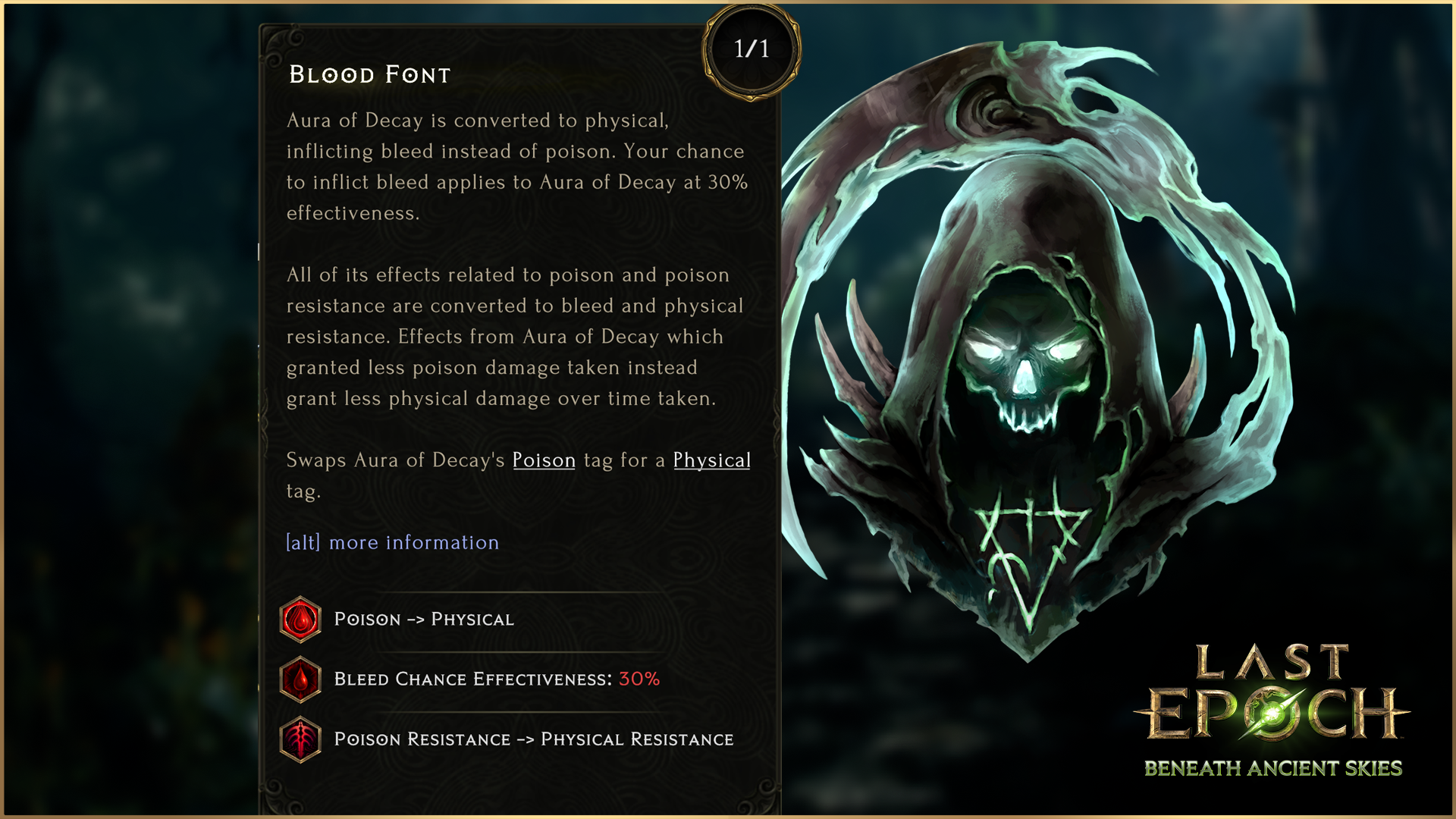Click the Swaps Aura of Decay's tag sentence
1456x819 pixels.
(x=518, y=475)
